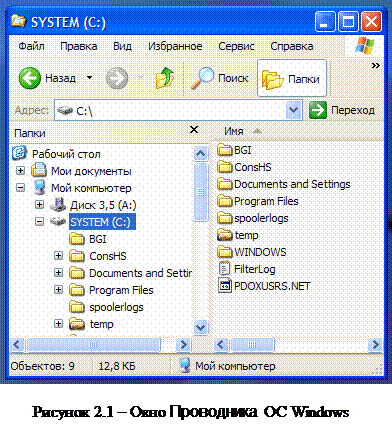Collapse Мой компьютер tree node
The image size is (392, 446).
[x=21, y=188]
